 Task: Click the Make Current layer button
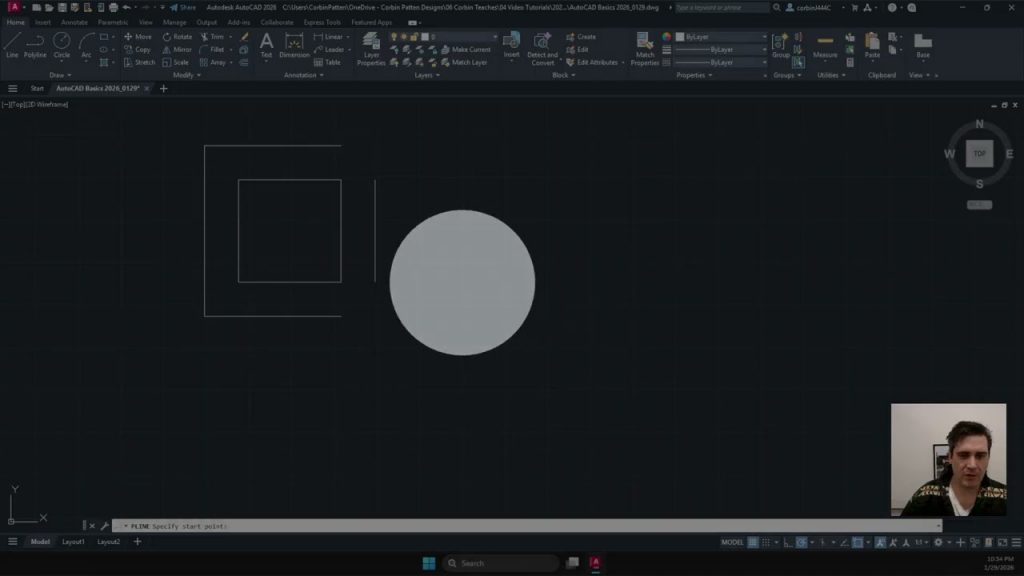(470, 49)
